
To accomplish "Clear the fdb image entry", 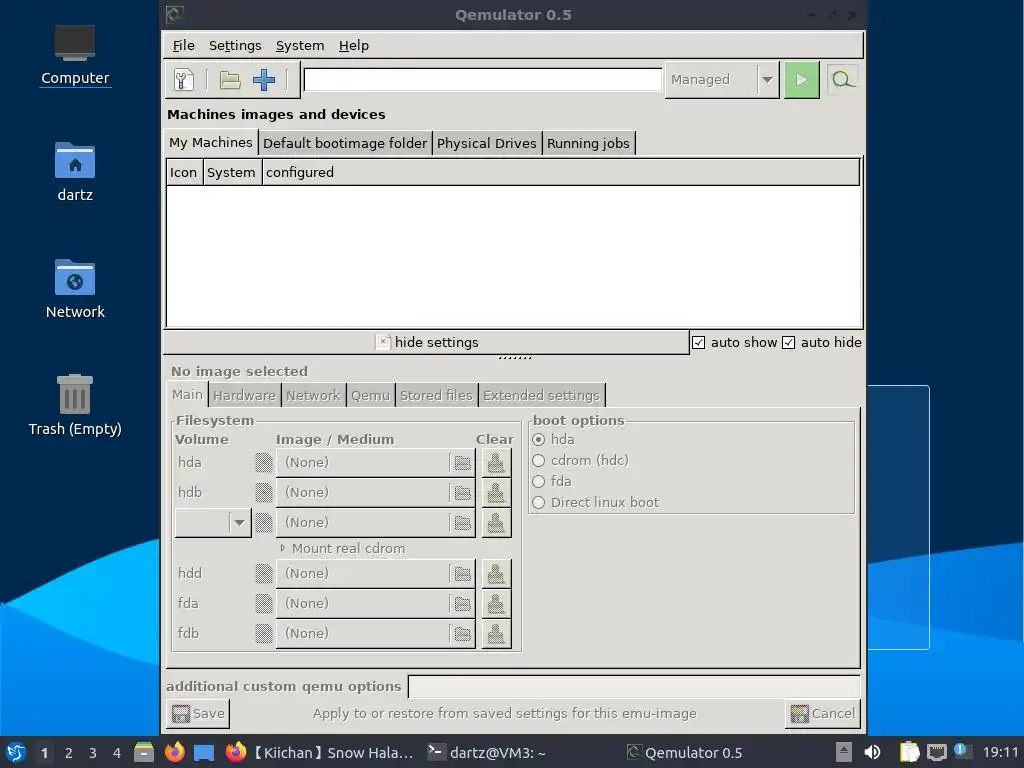I will pos(496,633).
